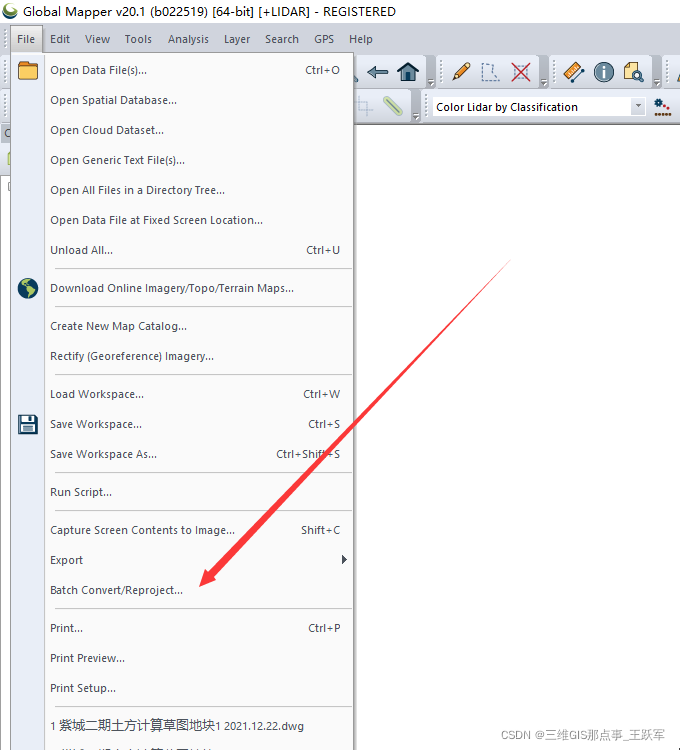Click the greyed crosshair grid toolbar icon
The width and height of the screenshot is (680, 750).
pyautogui.click(x=364, y=106)
